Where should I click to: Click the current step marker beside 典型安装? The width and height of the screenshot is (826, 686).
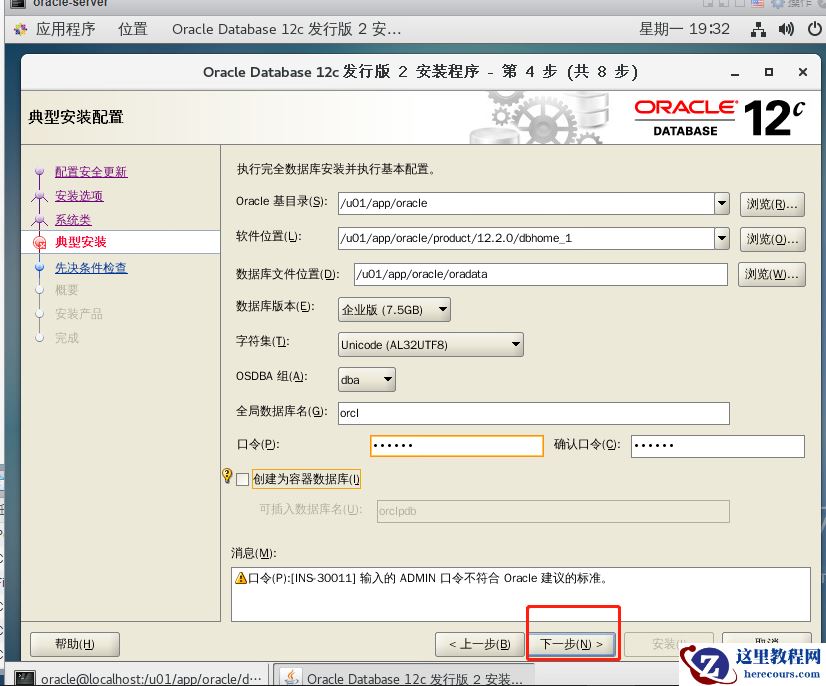[x=40, y=242]
